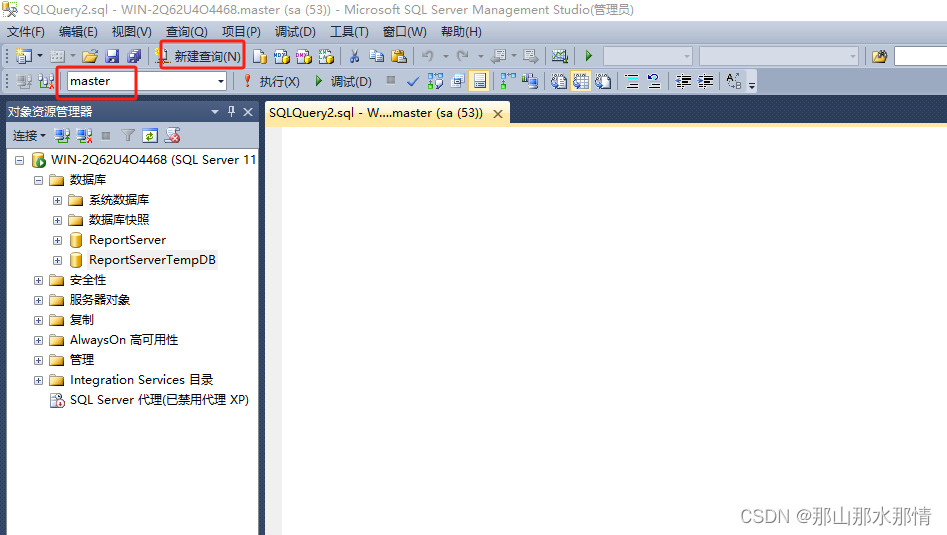This screenshot has height=535, width=947.
Task: Open the master database dropdown
Action: point(221,81)
